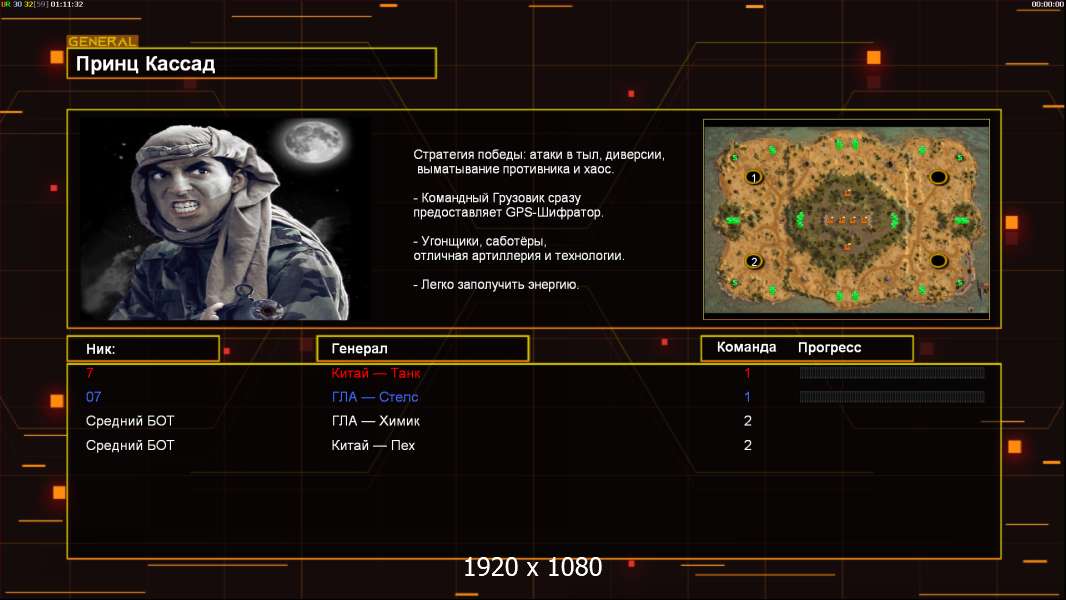
Task: Select the blue player nickname '07'
Action: pos(94,397)
